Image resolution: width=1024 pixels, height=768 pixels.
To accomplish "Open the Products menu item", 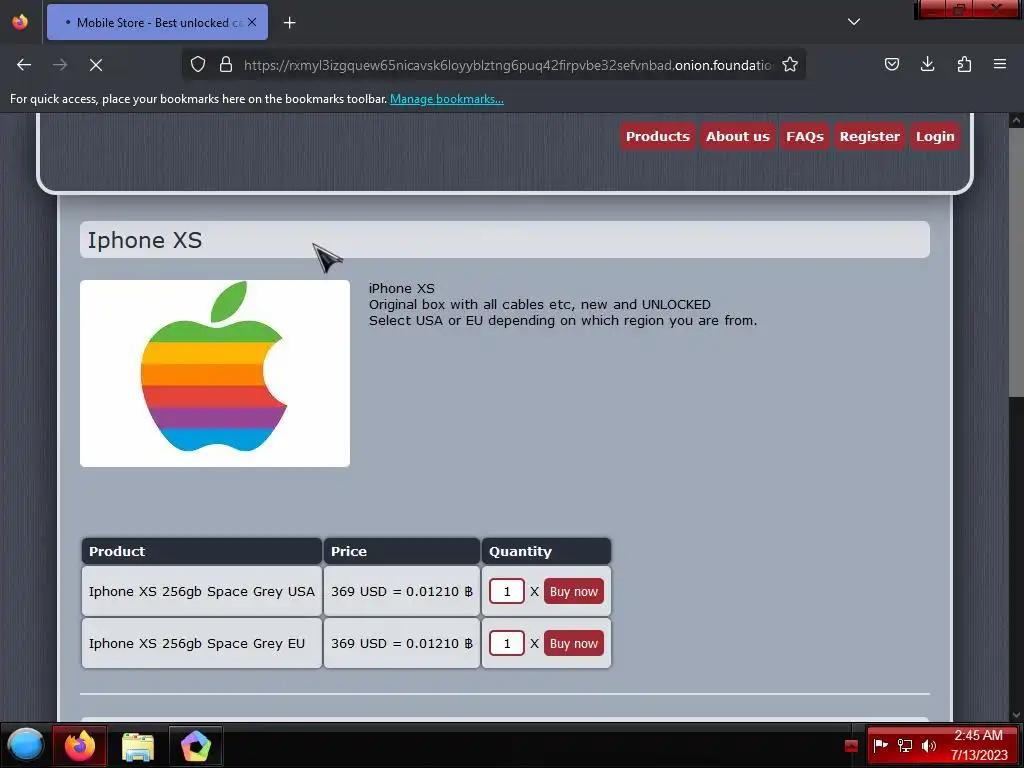I will point(658,136).
